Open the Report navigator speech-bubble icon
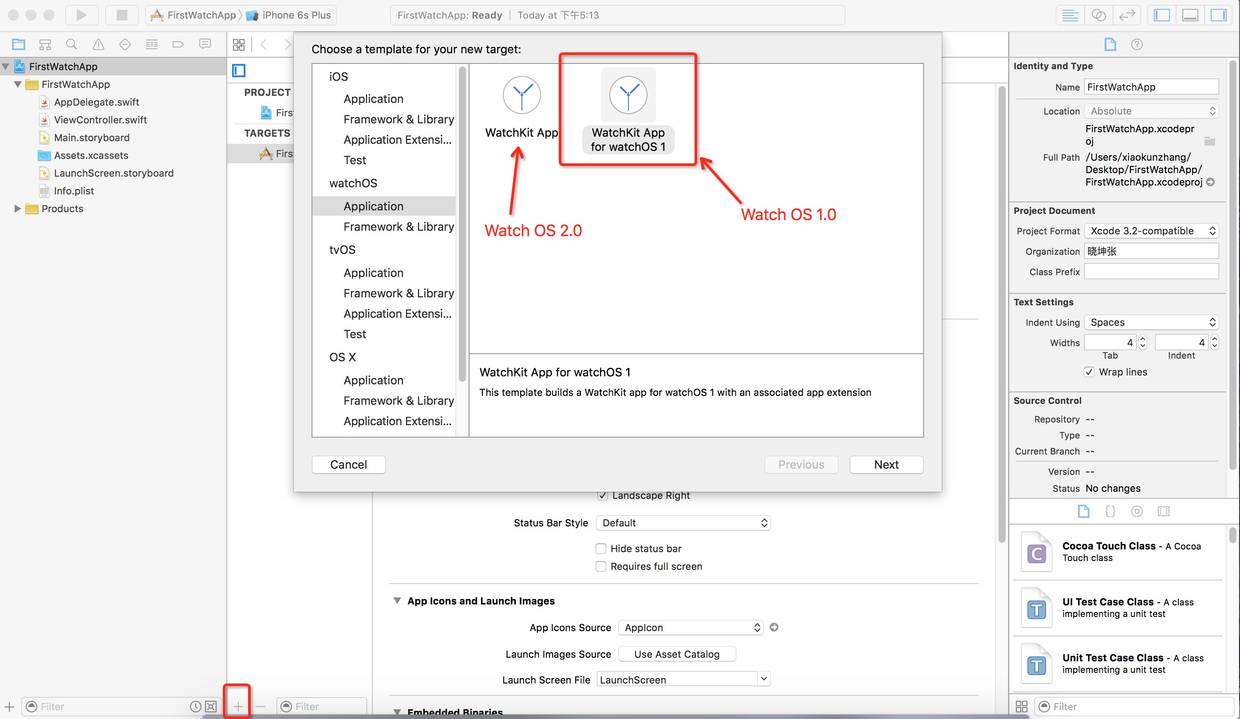This screenshot has width=1240, height=719. click(x=205, y=44)
